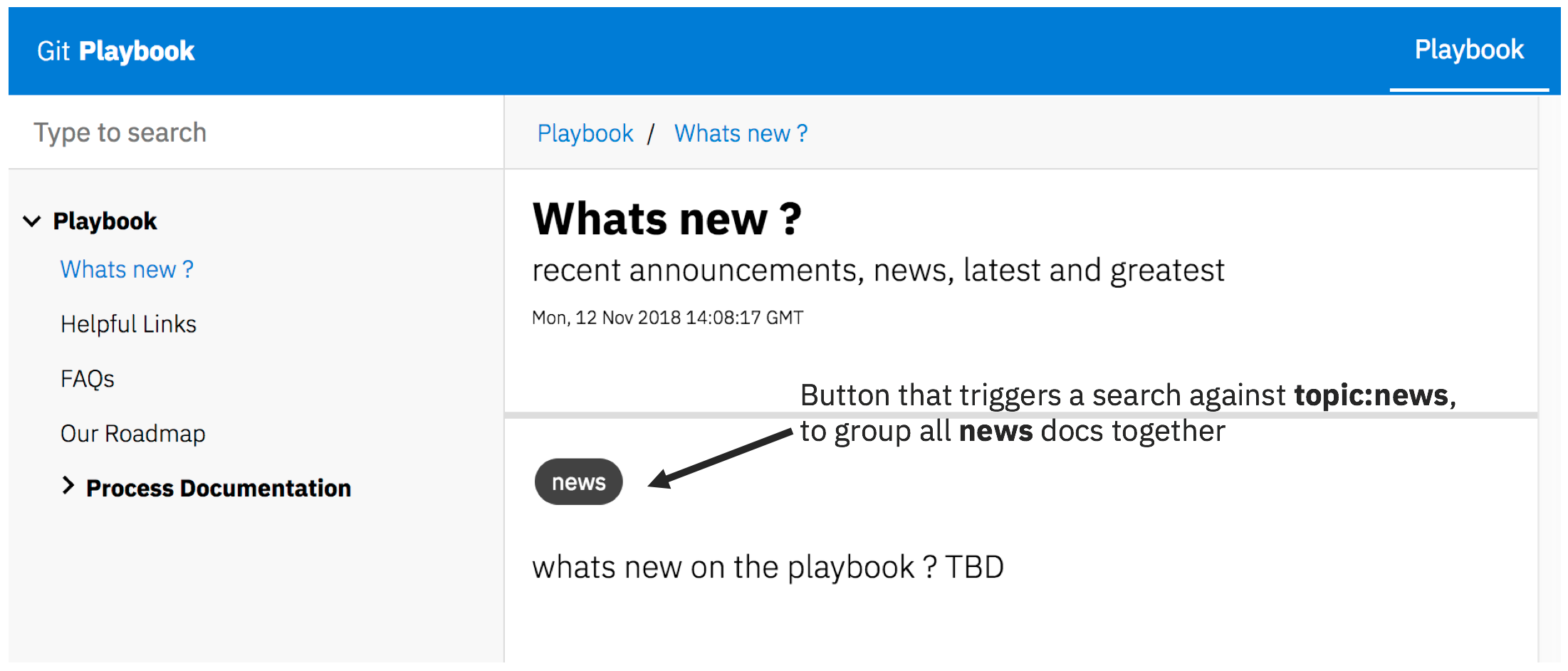
Task: Click the publication date timestamp
Action: click(668, 317)
